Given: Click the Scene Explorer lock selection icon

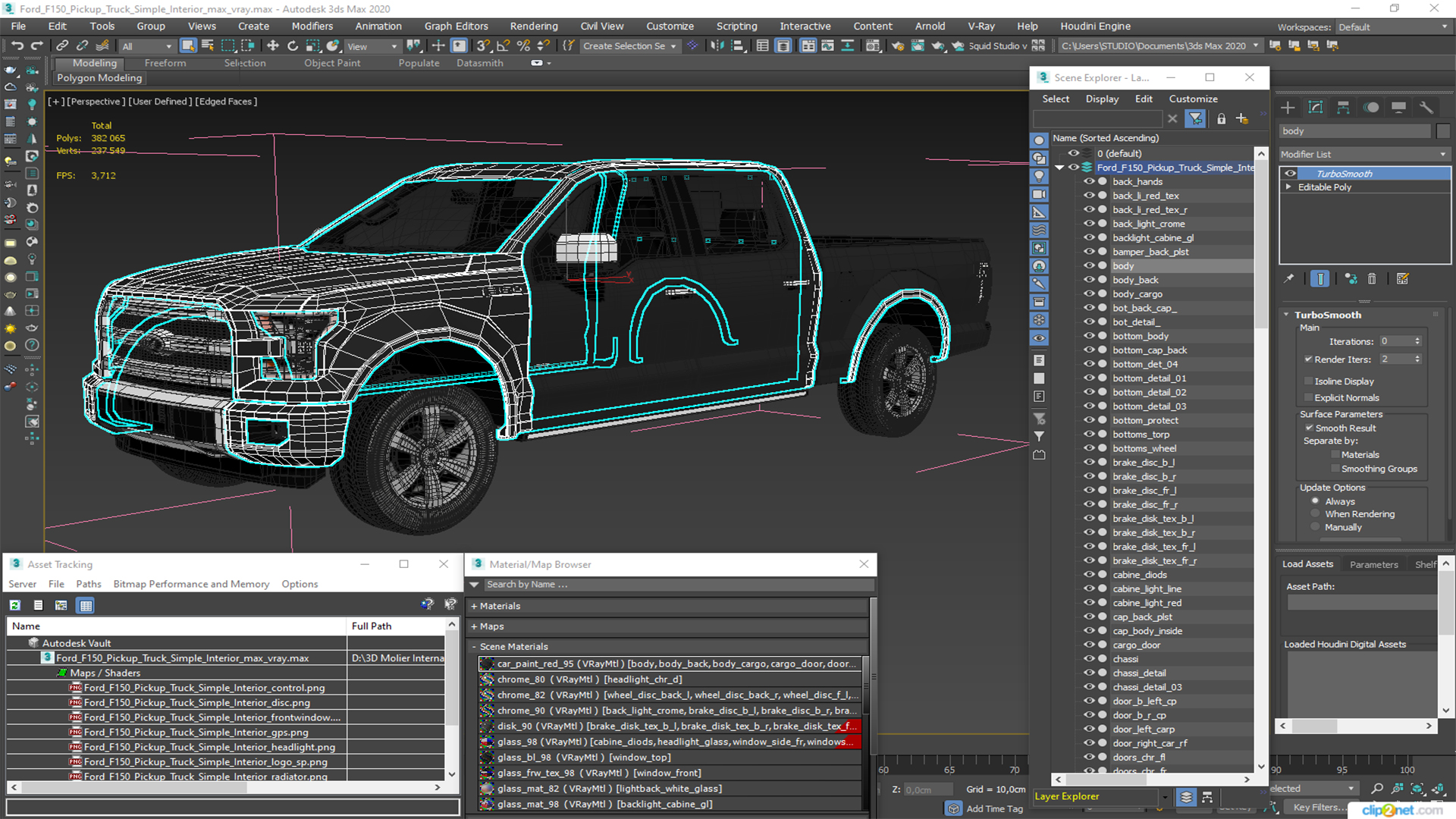Looking at the screenshot, I should tap(1221, 119).
